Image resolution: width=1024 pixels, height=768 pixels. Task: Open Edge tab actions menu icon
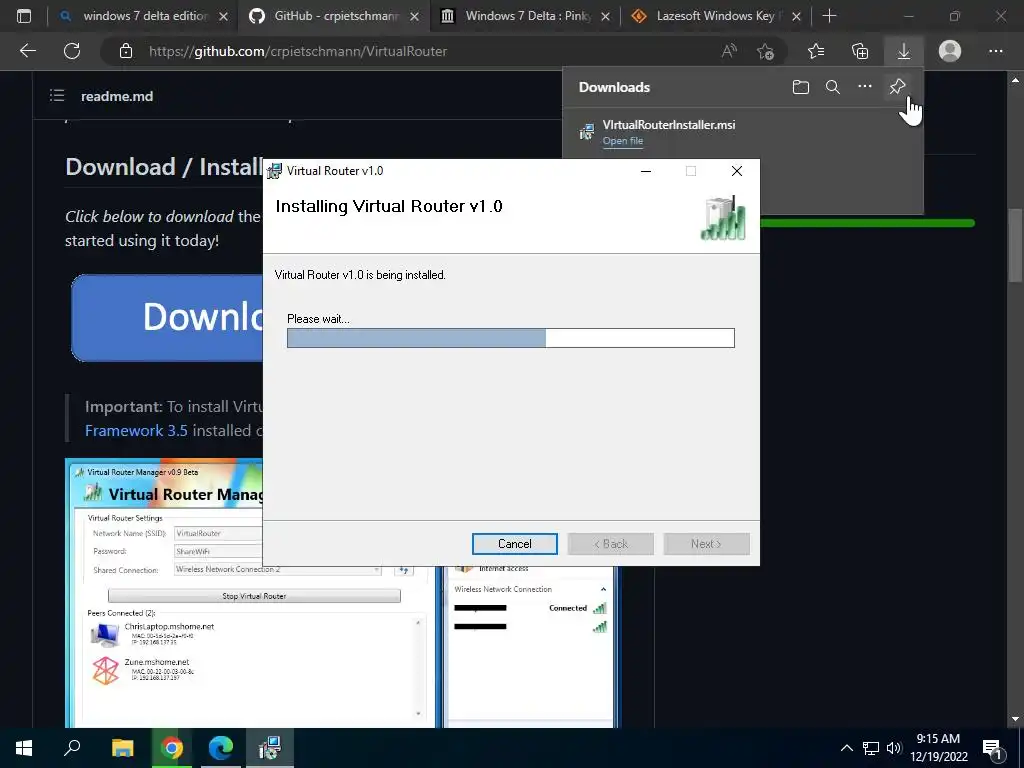[x=24, y=16]
